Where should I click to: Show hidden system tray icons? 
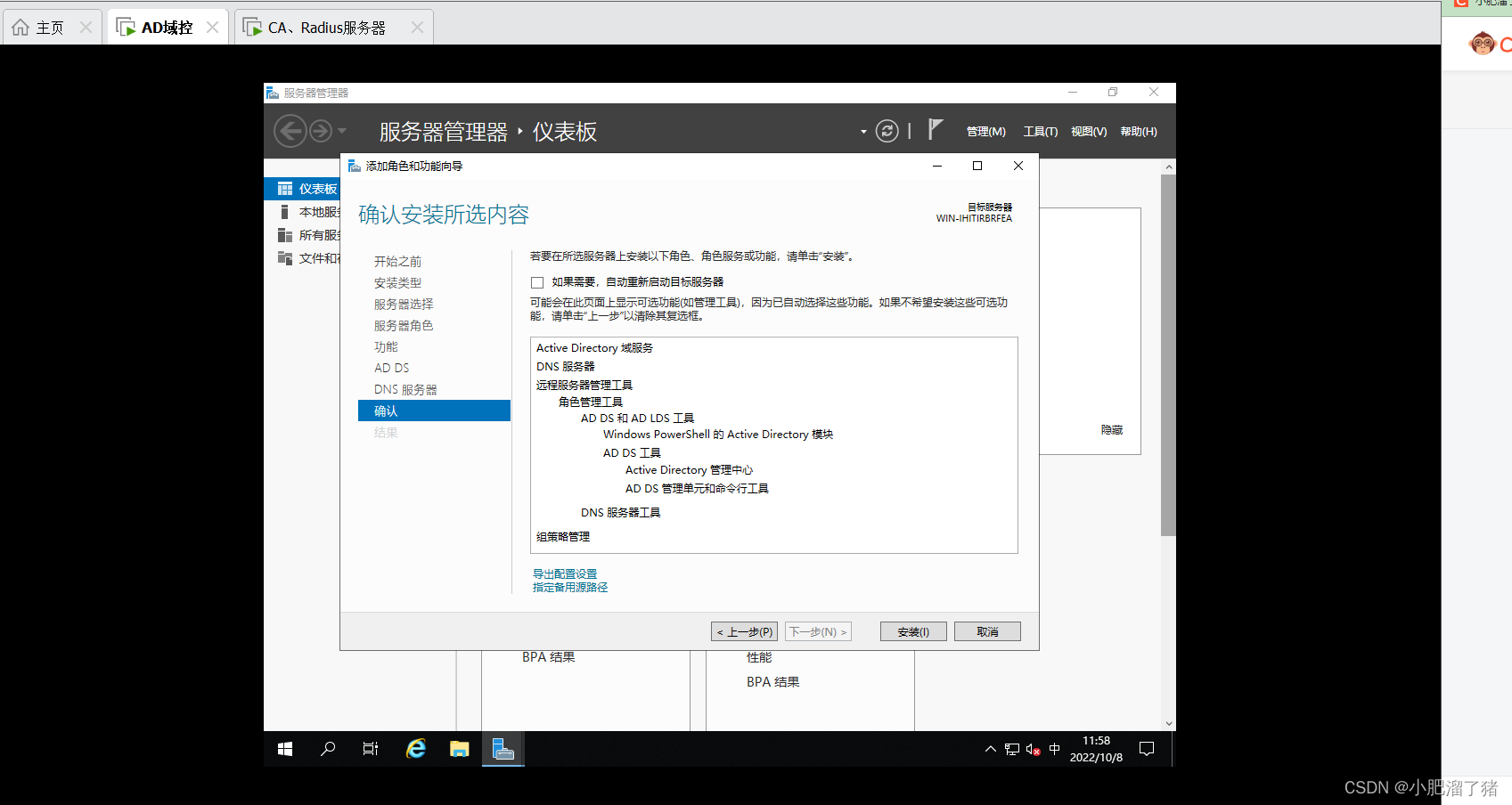pyautogui.click(x=991, y=750)
